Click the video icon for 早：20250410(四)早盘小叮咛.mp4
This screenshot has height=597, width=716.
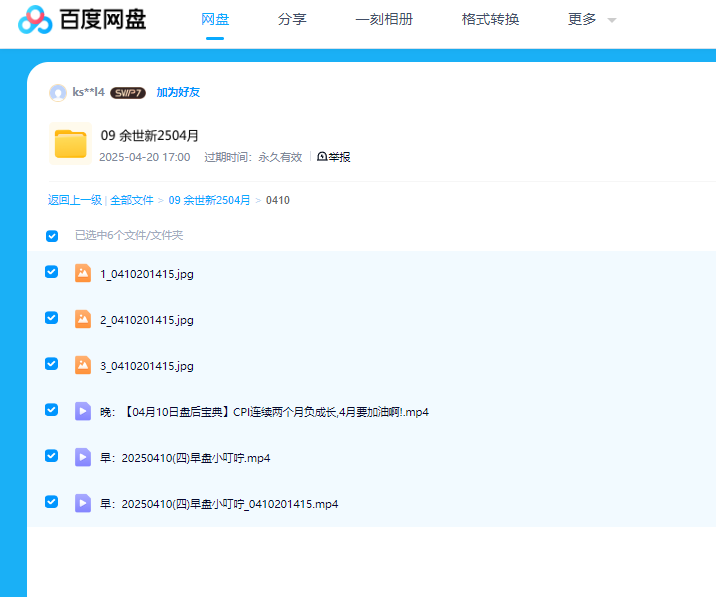coord(83,457)
